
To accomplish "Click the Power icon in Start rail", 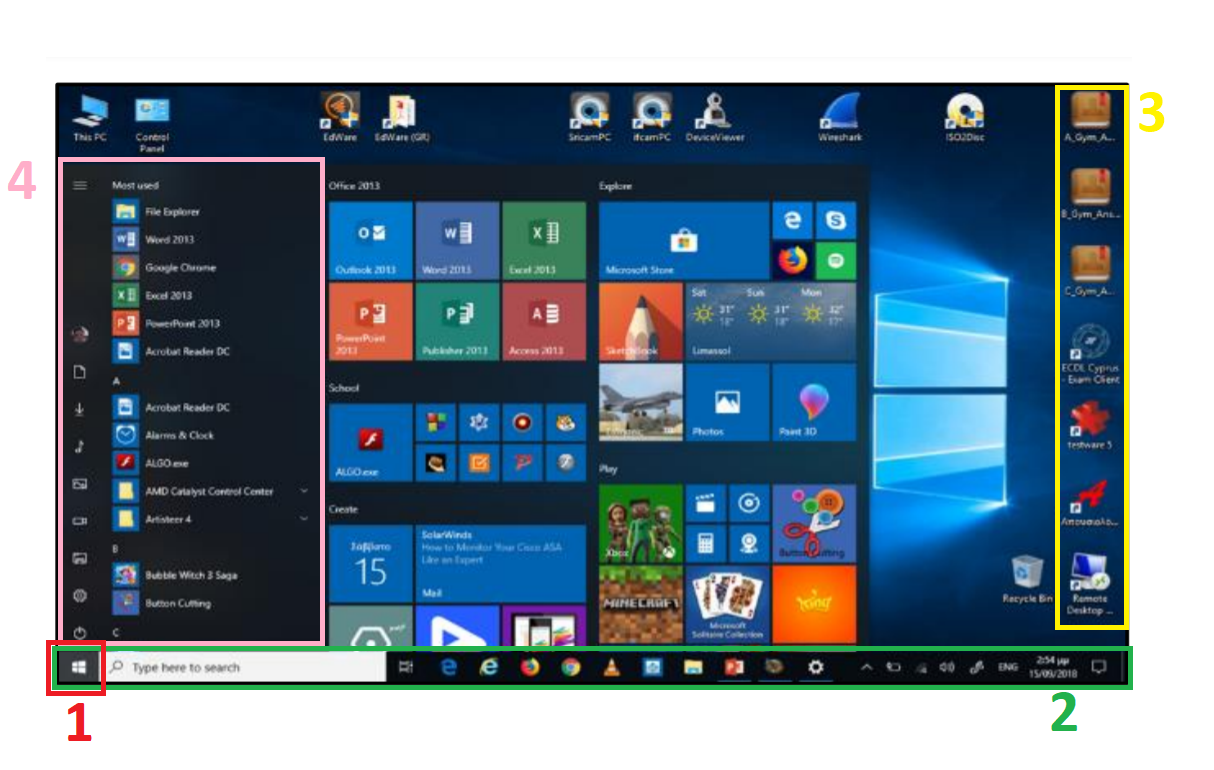I will [81, 632].
